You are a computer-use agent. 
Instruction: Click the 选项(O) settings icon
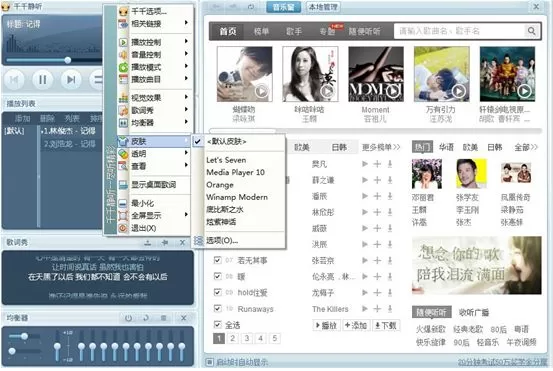click(199, 241)
